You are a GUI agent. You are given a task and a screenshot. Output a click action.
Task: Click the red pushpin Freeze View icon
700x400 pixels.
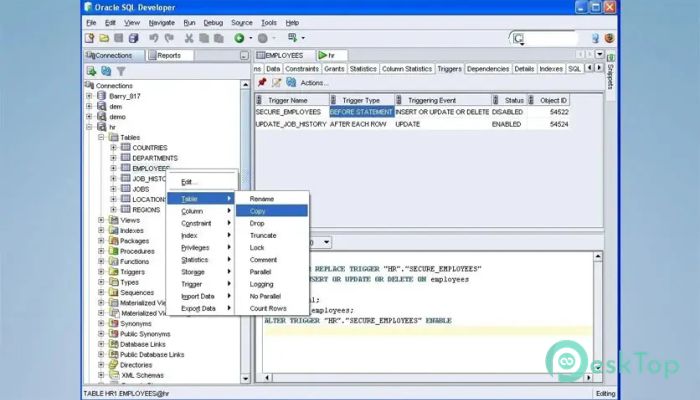(262, 83)
